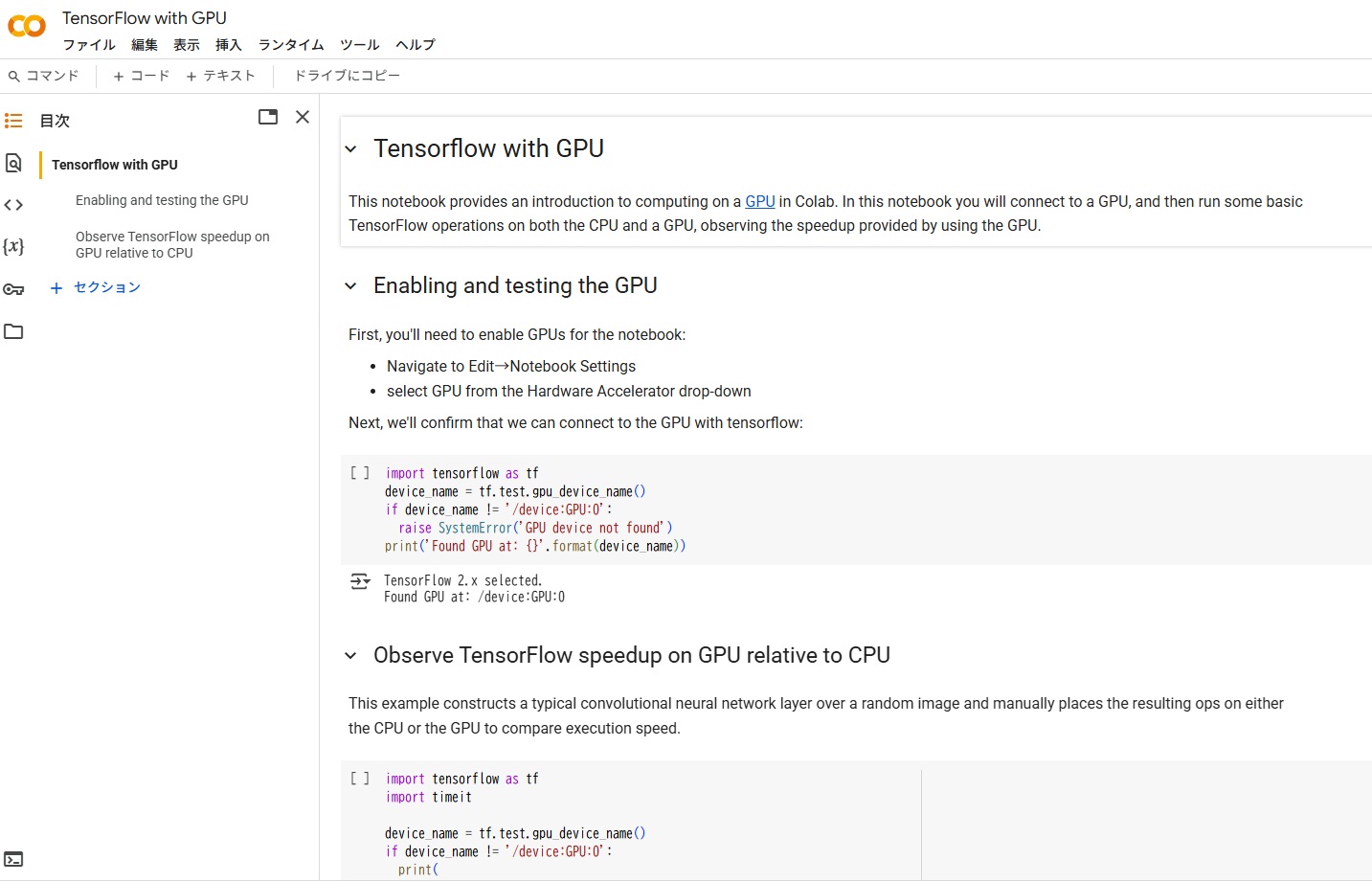
Task: Run the second code cell importing timeit
Action: click(x=360, y=779)
